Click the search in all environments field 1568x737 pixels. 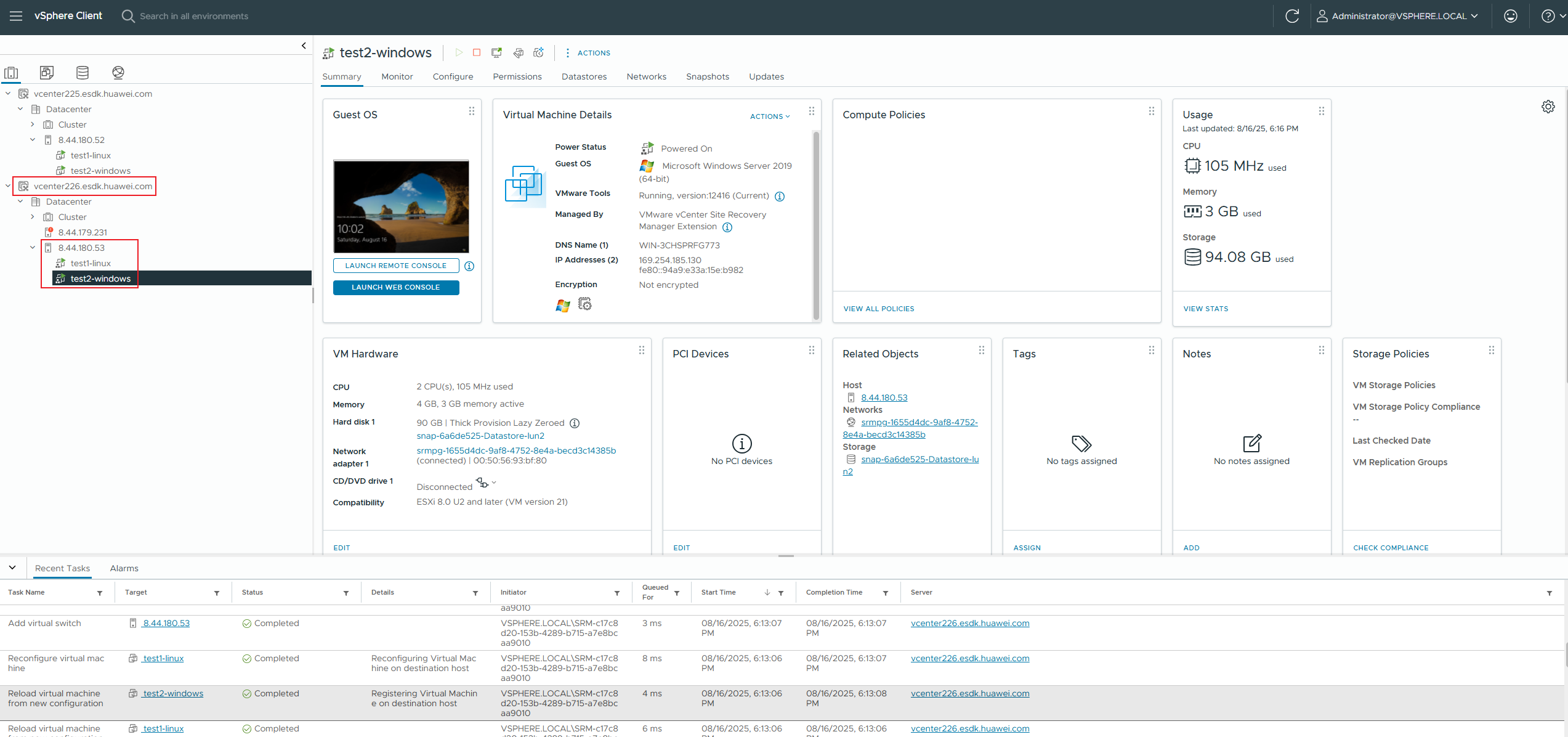click(x=194, y=16)
